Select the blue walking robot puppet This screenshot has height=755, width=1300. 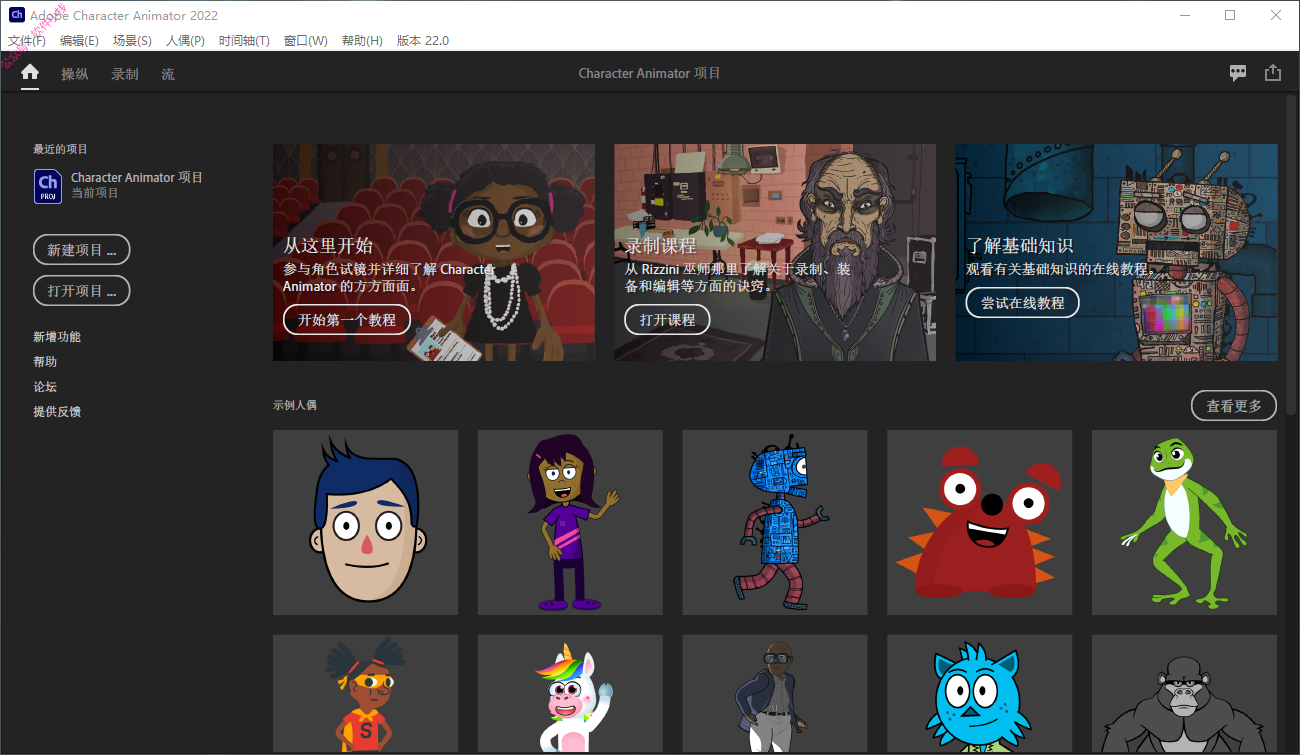coord(775,522)
